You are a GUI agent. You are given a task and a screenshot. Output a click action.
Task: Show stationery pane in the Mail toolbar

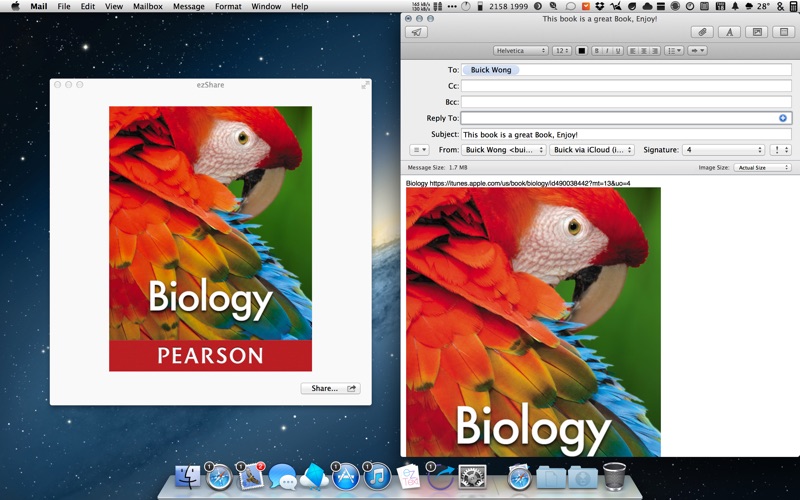pos(784,32)
